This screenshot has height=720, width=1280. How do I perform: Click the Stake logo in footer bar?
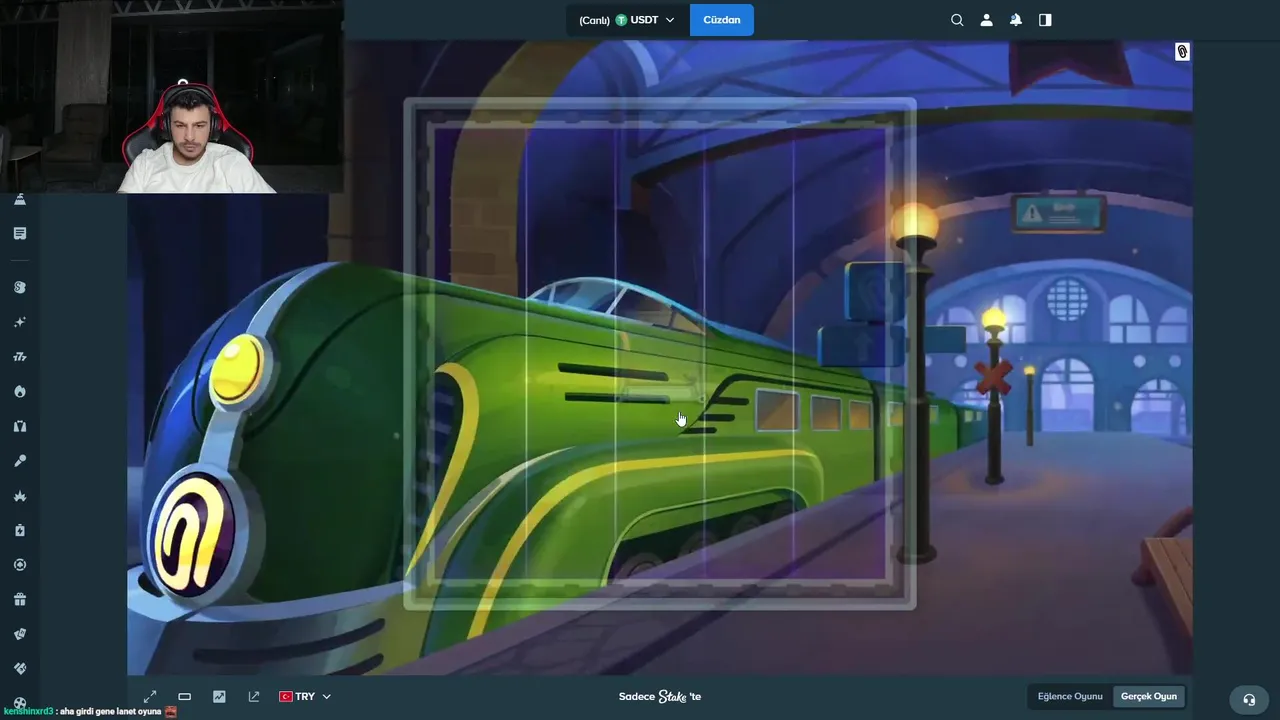(x=673, y=696)
